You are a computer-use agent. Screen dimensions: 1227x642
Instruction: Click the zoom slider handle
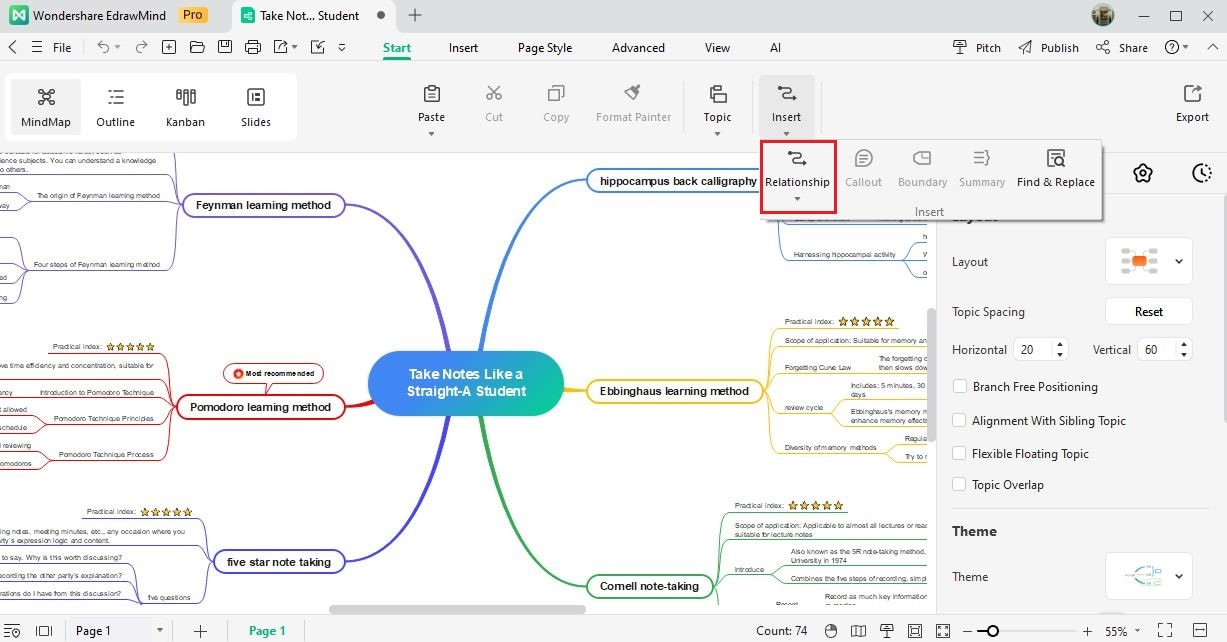click(992, 631)
